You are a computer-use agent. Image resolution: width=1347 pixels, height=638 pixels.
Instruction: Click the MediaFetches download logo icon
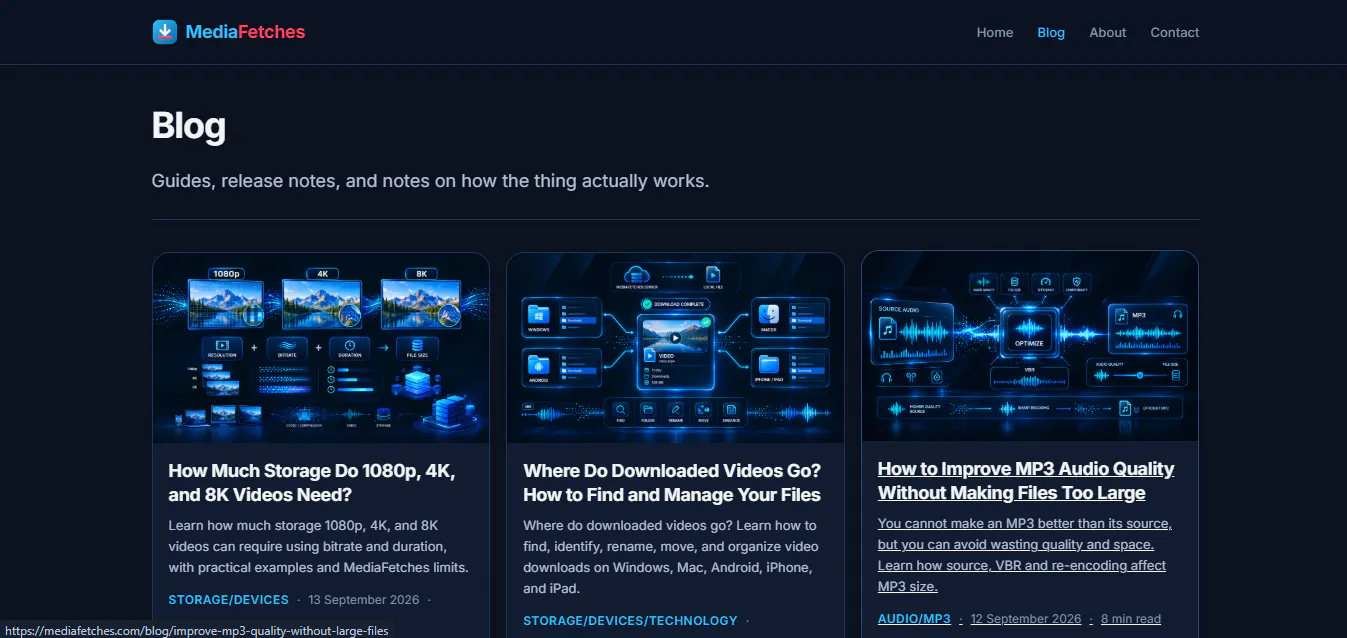164,32
